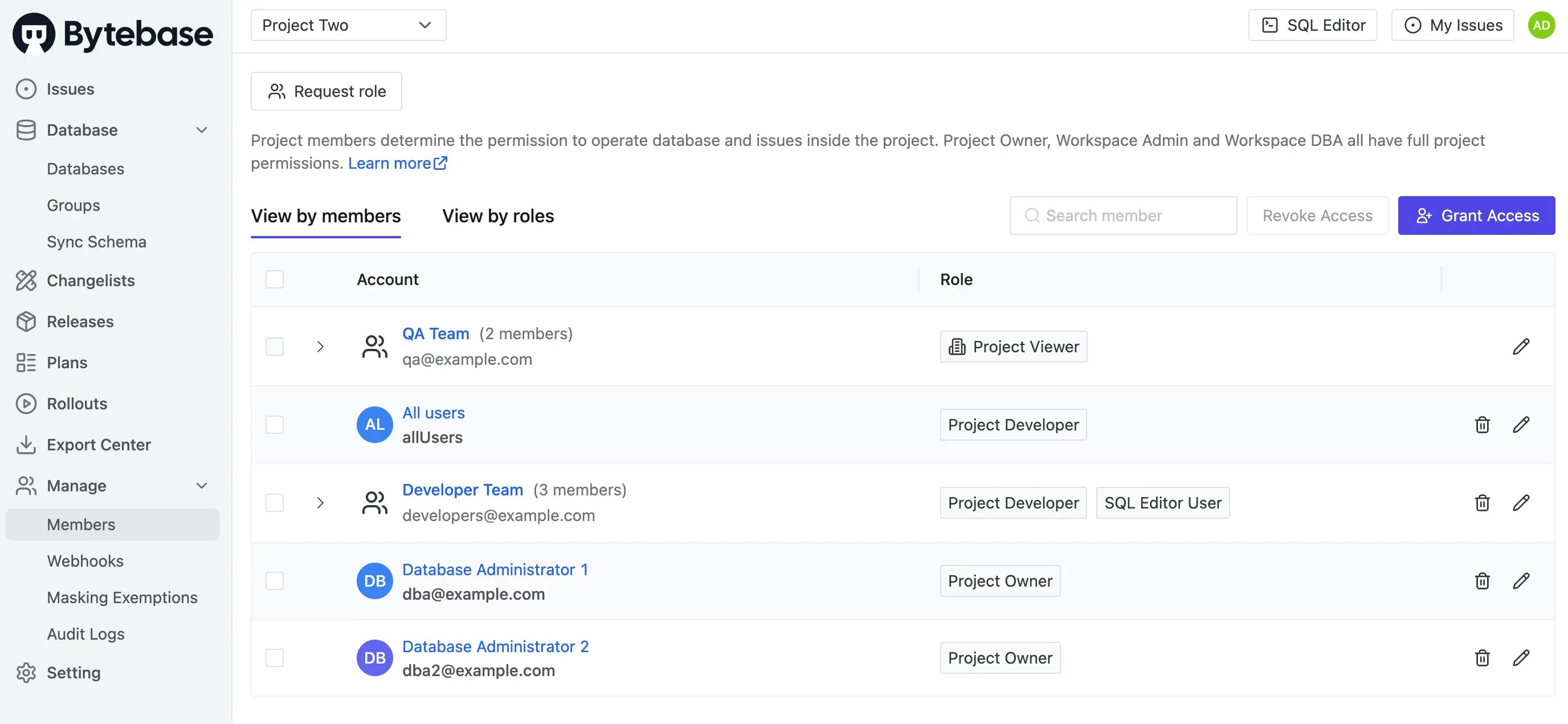Screen dimensions: 1568x724
Task: Toggle the select-all checkbox in table header
Action: tap(275, 279)
